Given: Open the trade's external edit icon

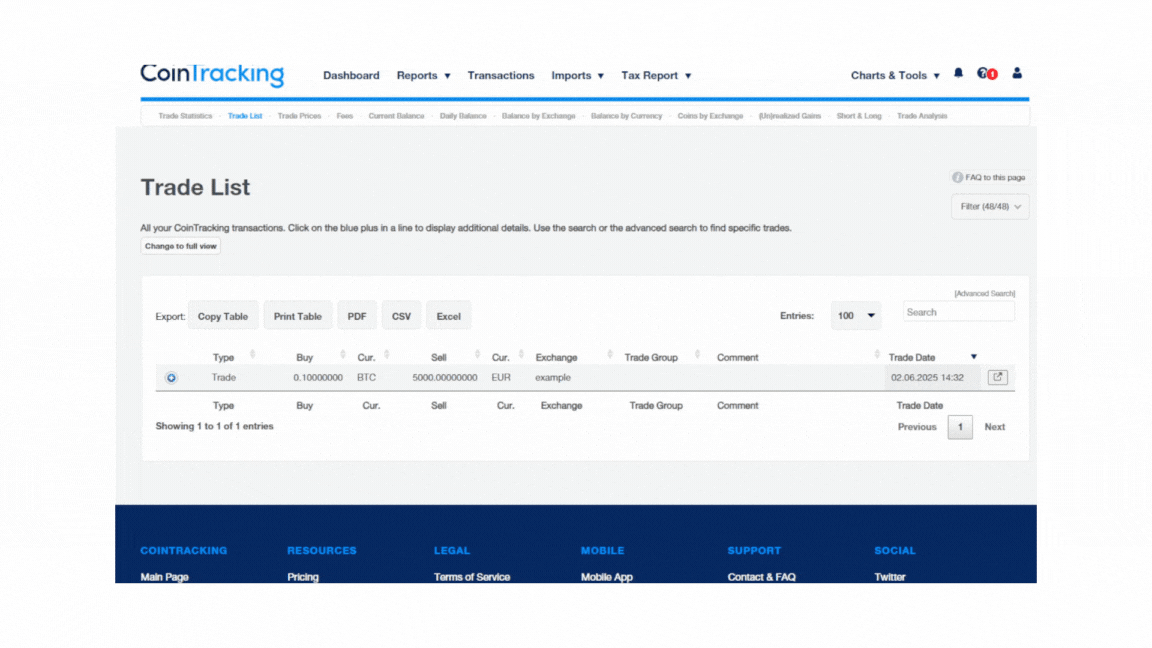Looking at the screenshot, I should pos(997,377).
